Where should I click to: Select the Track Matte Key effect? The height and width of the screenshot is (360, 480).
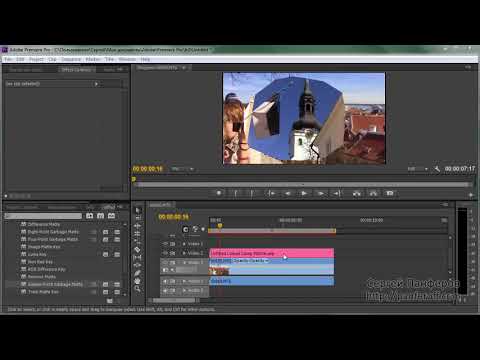(43, 292)
